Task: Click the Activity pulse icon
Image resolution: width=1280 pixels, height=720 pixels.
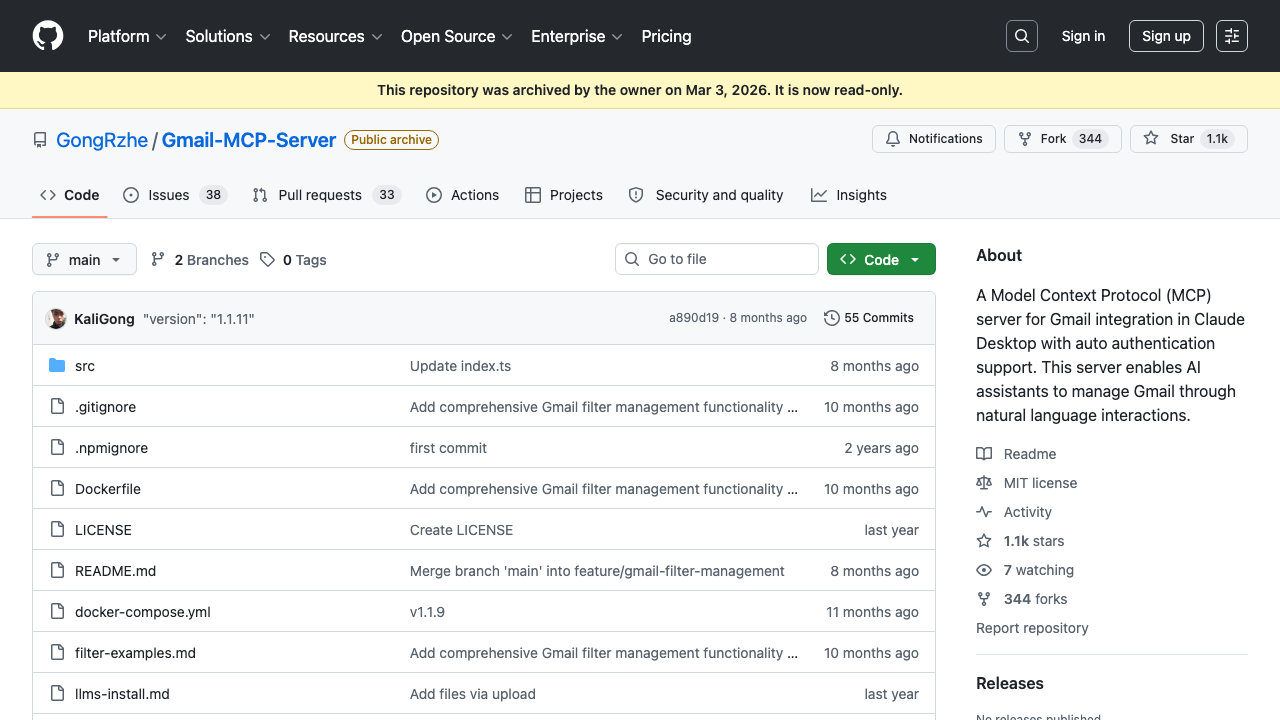Action: pyautogui.click(x=984, y=511)
